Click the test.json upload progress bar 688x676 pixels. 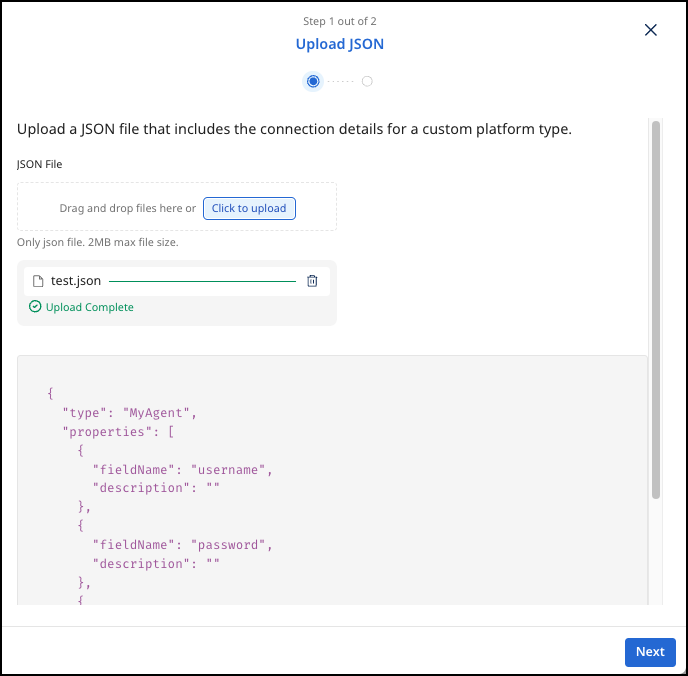(x=202, y=281)
